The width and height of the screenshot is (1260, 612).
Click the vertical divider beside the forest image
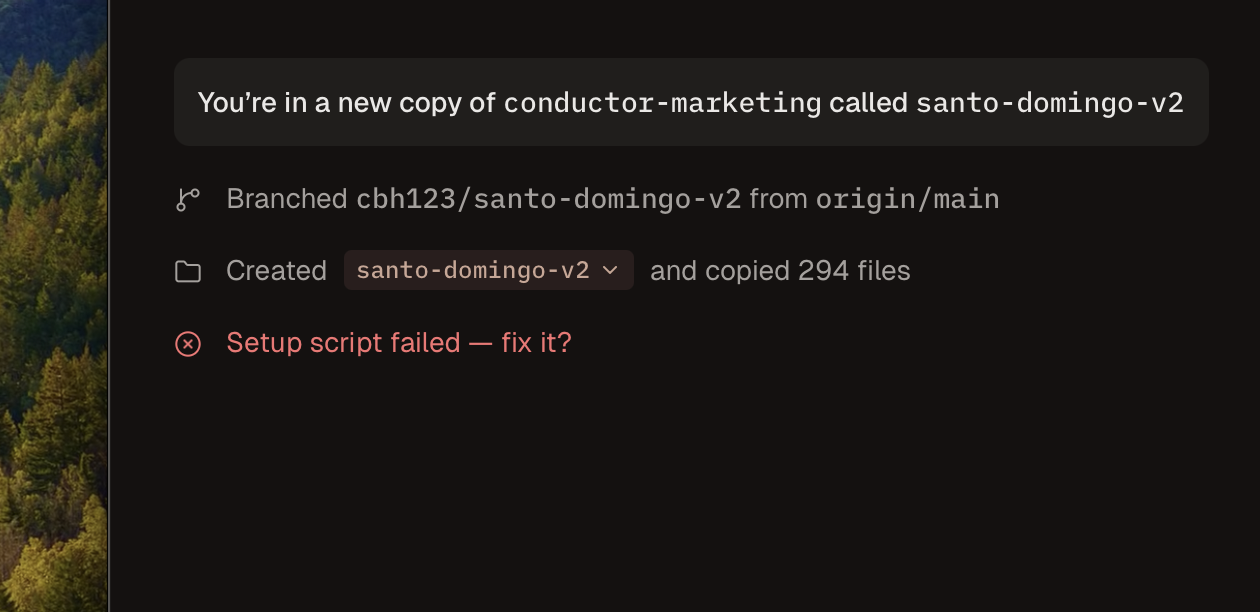tap(108, 300)
